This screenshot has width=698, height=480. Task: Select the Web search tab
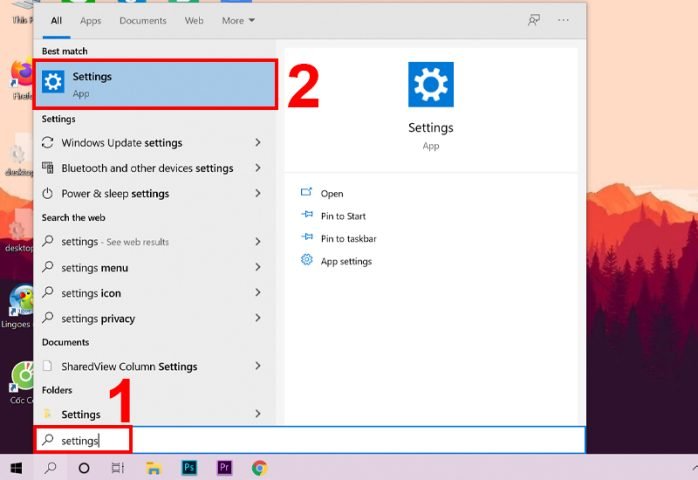[x=194, y=20]
